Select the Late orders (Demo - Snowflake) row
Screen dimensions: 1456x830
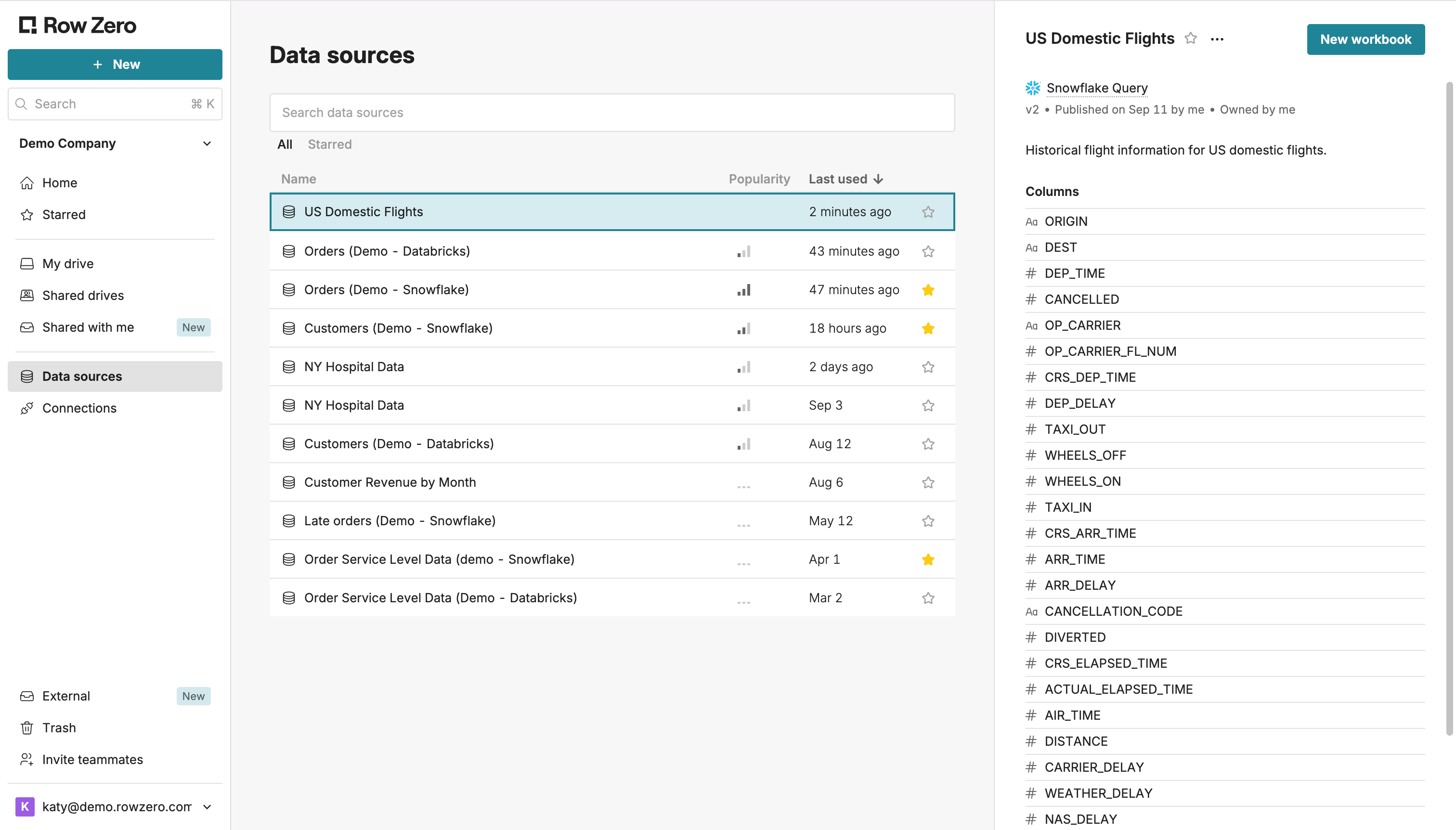tap(611, 521)
